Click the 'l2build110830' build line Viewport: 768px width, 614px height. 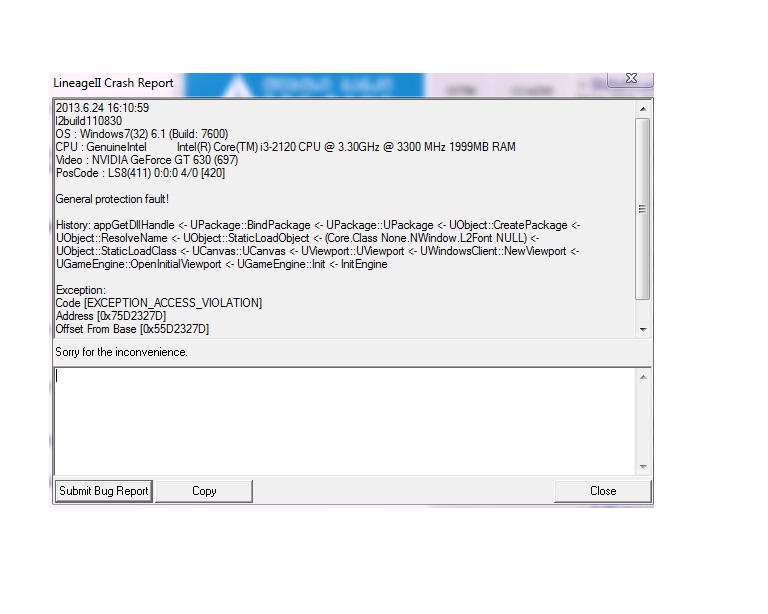[x=89, y=121]
